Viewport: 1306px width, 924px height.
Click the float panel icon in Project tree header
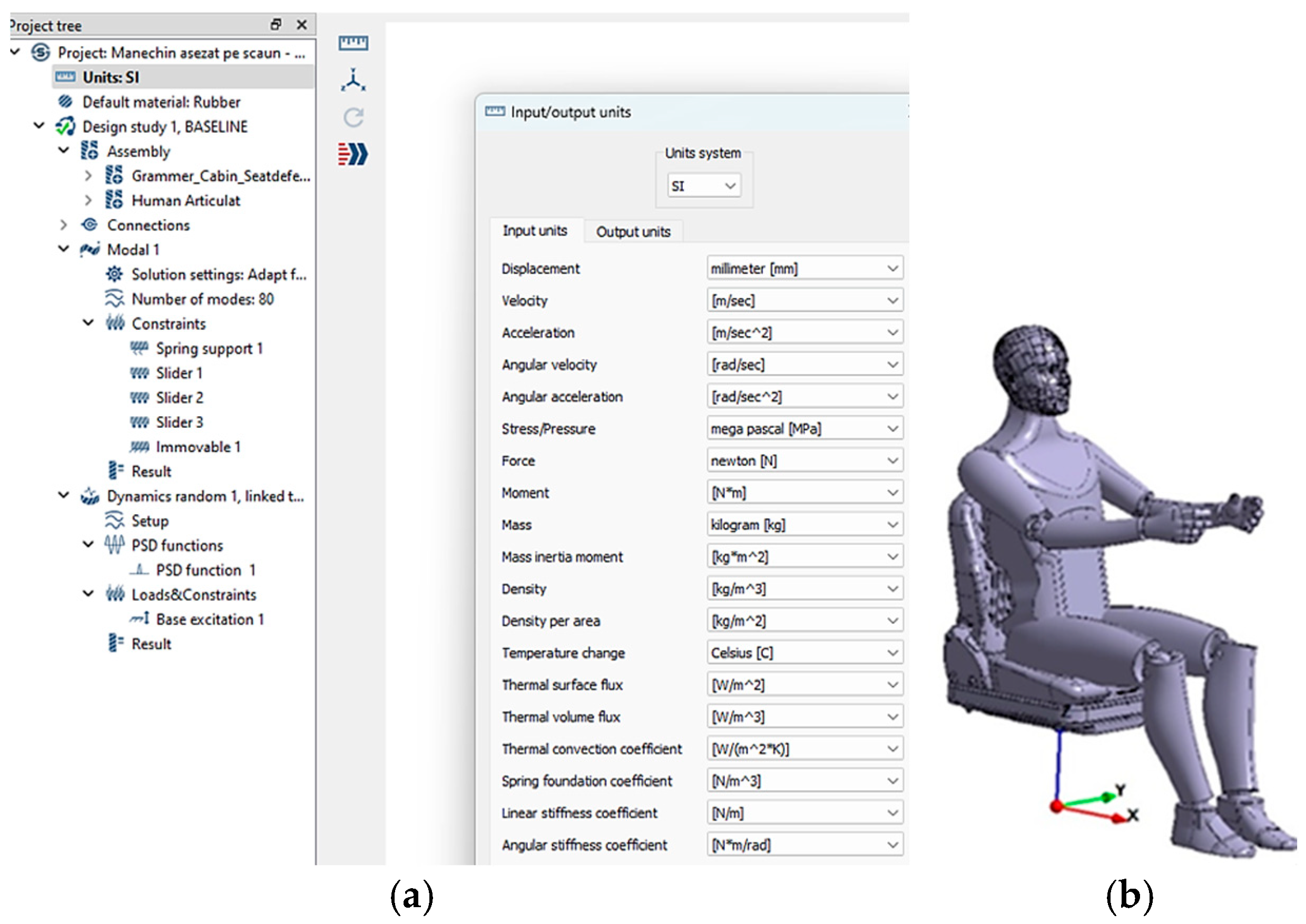[x=276, y=24]
